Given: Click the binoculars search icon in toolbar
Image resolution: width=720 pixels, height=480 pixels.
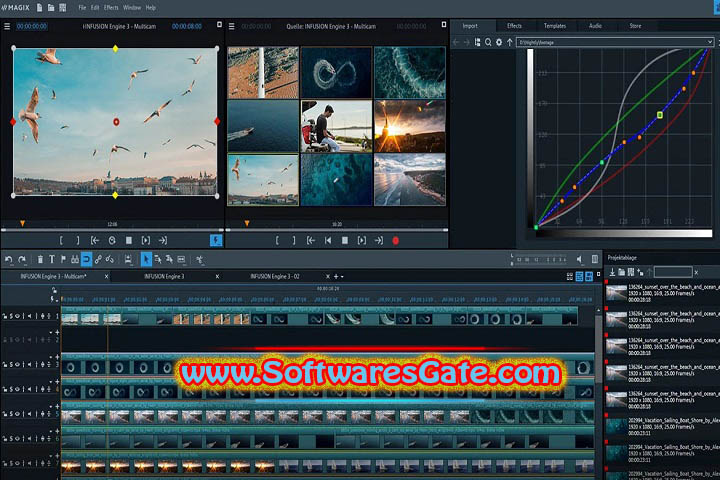Looking at the screenshot, I should point(75,260).
